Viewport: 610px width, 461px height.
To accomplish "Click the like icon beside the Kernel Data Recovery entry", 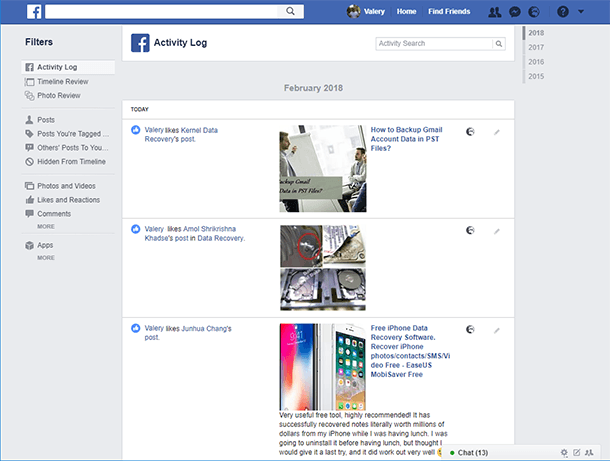I will [x=135, y=130].
